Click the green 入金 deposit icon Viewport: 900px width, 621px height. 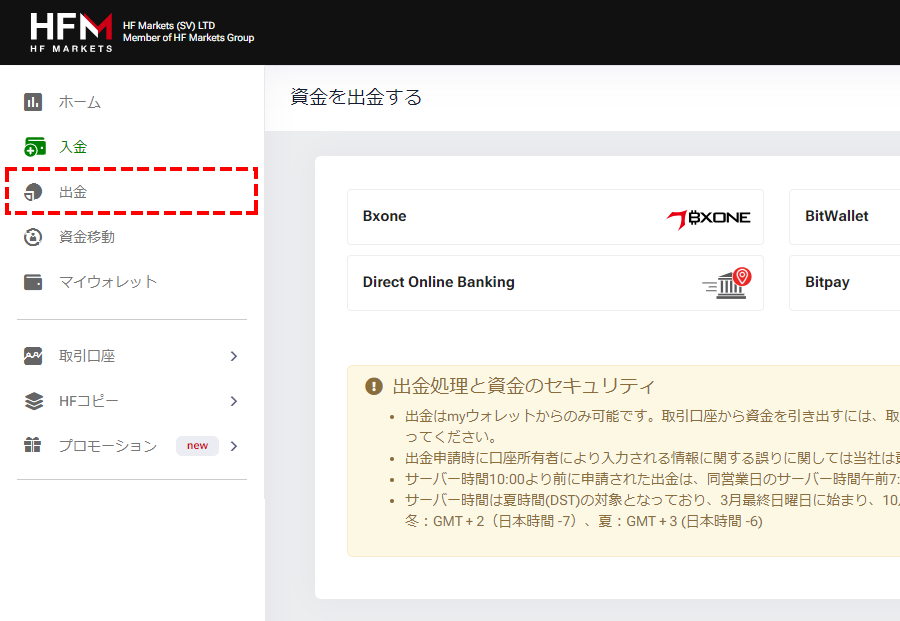[x=34, y=147]
